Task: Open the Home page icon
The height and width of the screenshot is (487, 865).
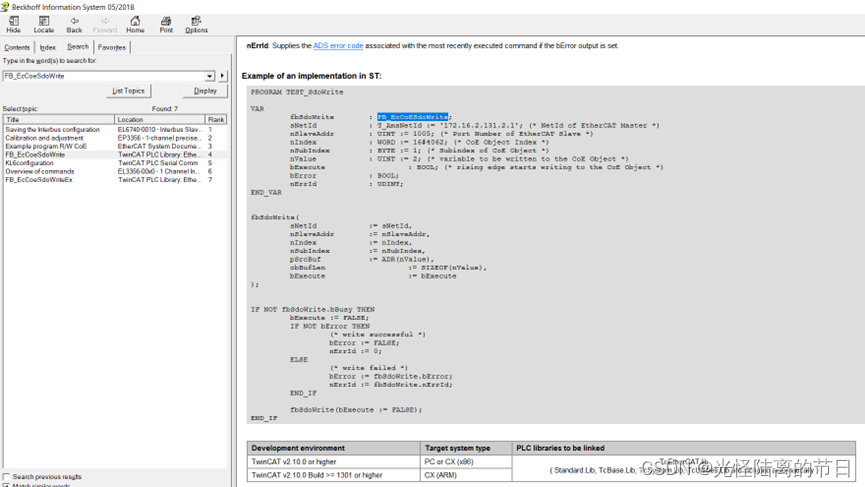Action: 135,24
